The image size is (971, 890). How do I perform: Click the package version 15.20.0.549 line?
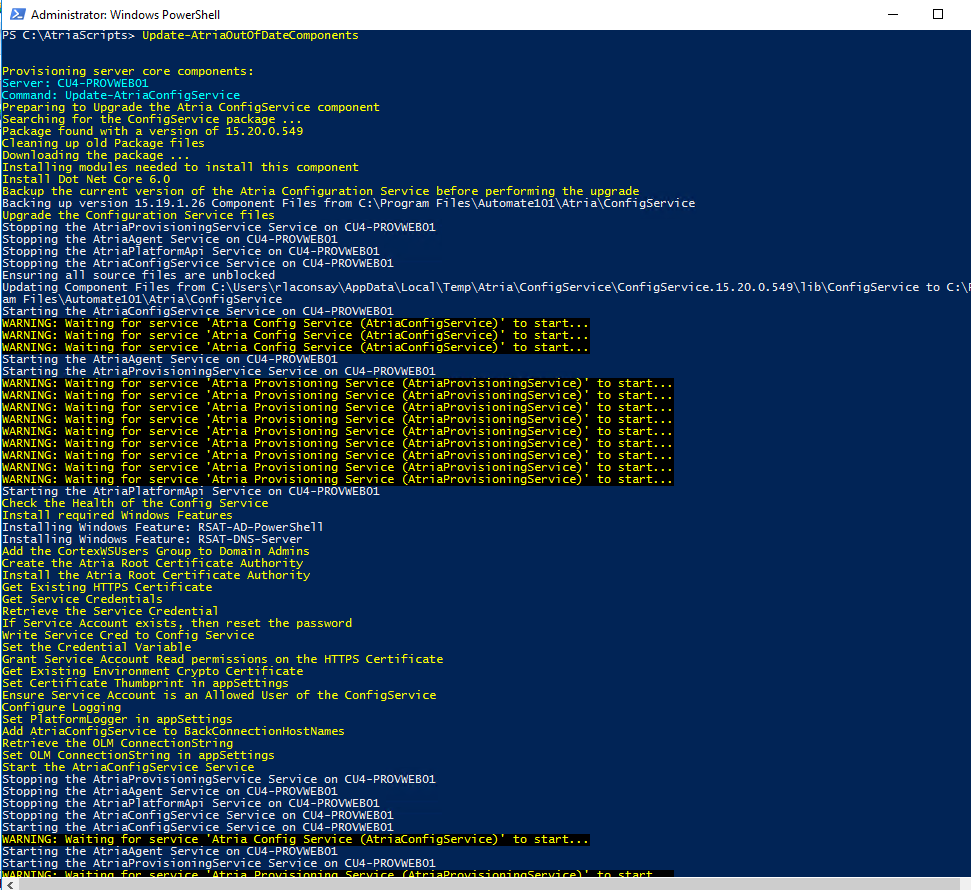point(153,131)
